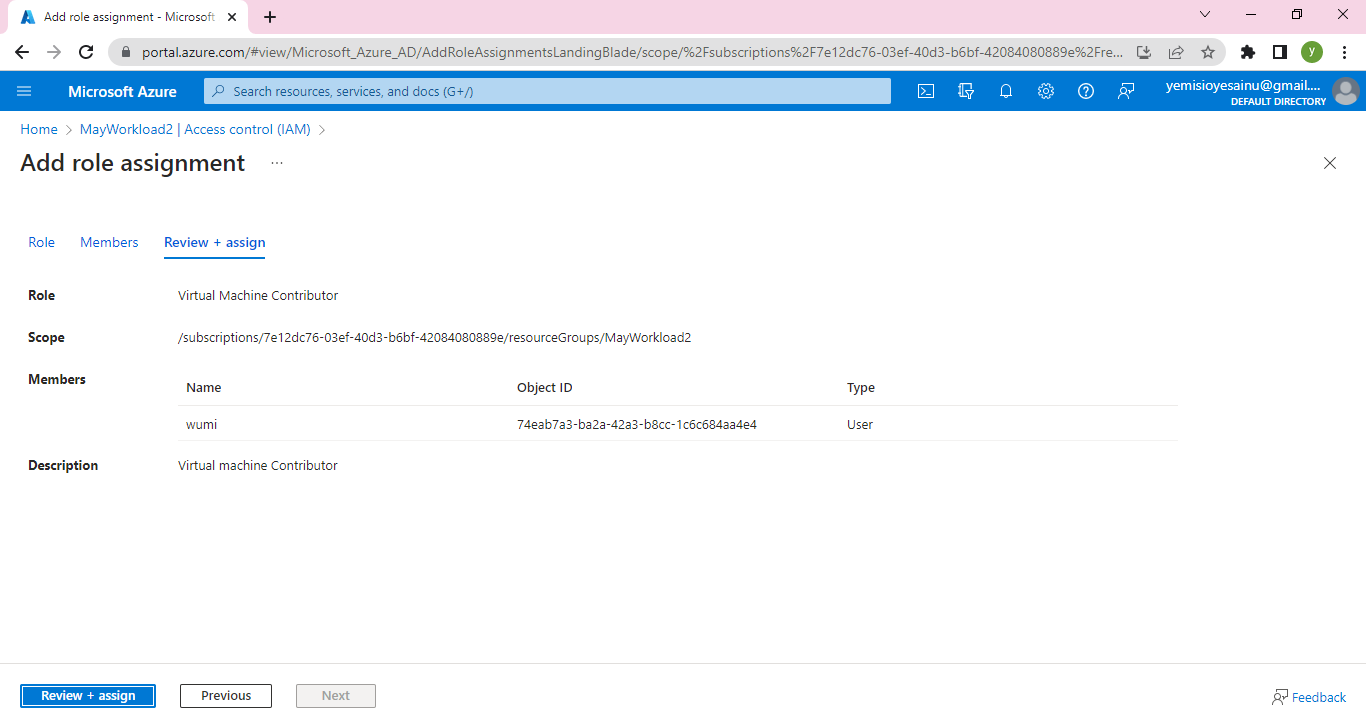Image resolution: width=1366 pixels, height=728 pixels.
Task: Select the Review + assign tab
Action: click(214, 242)
